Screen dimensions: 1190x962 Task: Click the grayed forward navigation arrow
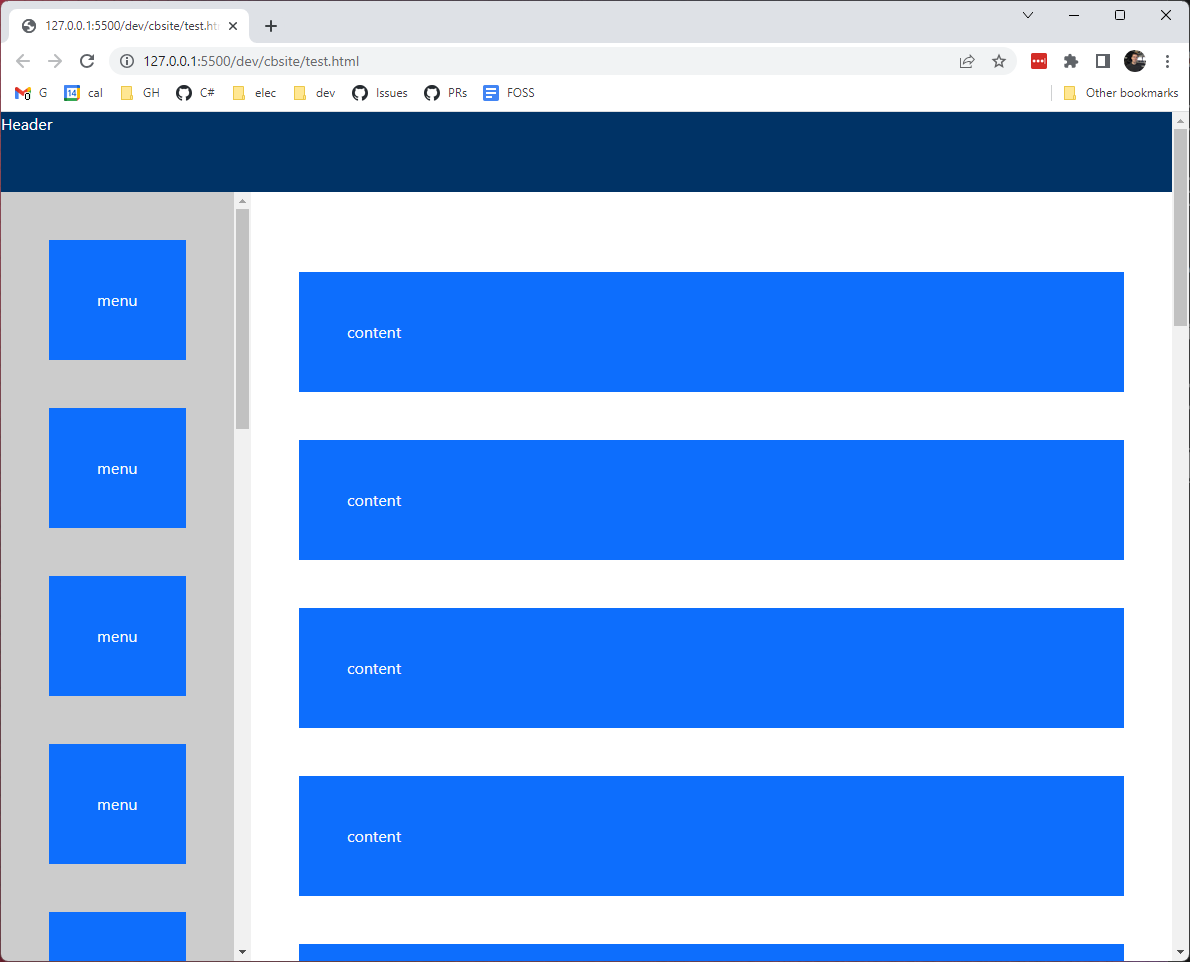tap(55, 61)
